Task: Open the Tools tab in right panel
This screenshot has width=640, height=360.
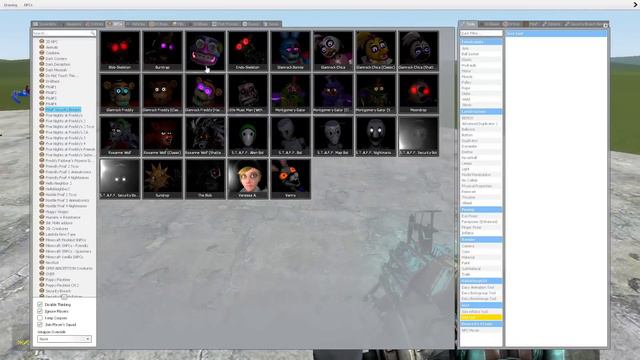Action: (469, 24)
